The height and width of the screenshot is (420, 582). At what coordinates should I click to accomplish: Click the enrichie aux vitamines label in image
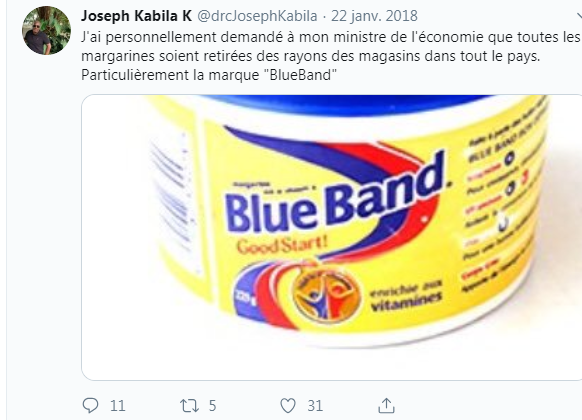(406, 295)
